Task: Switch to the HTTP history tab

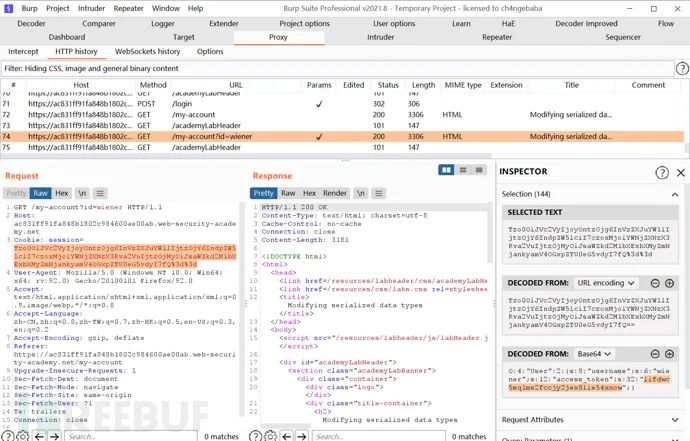Action: coord(76,51)
